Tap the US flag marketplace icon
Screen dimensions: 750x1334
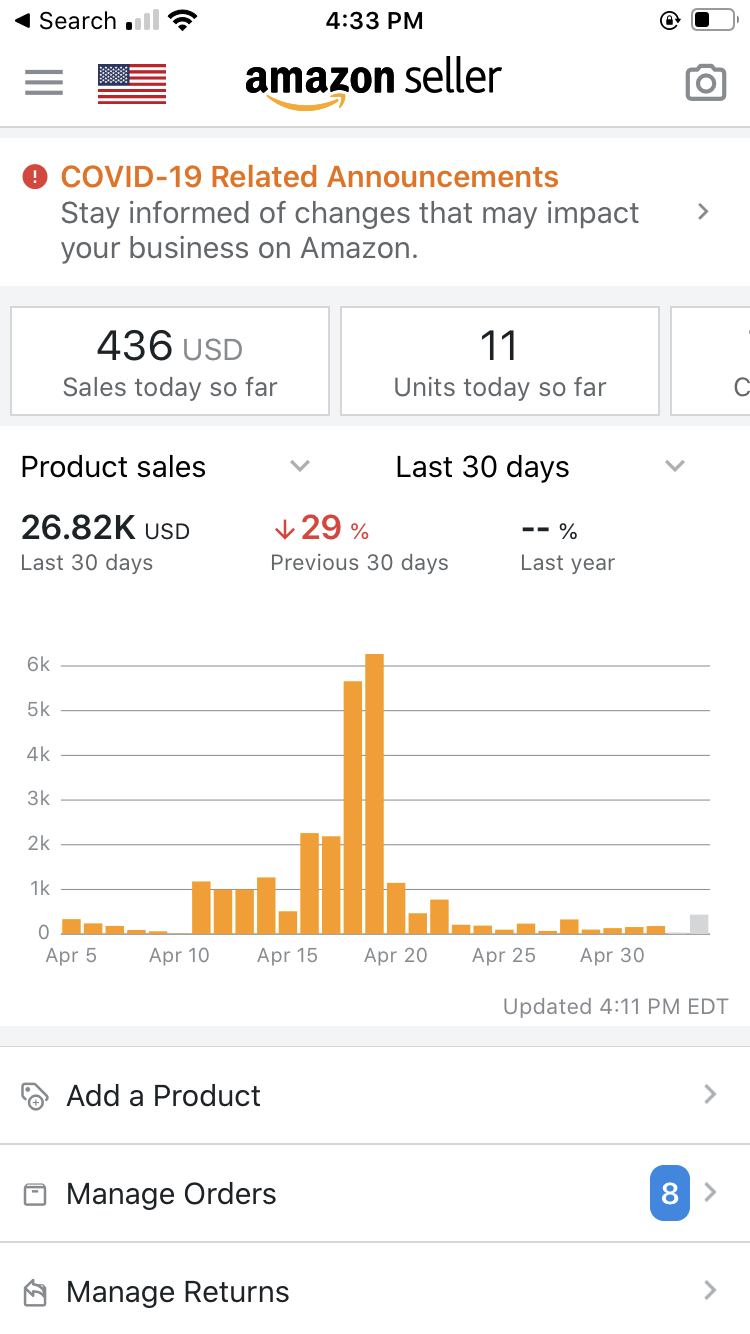click(132, 84)
